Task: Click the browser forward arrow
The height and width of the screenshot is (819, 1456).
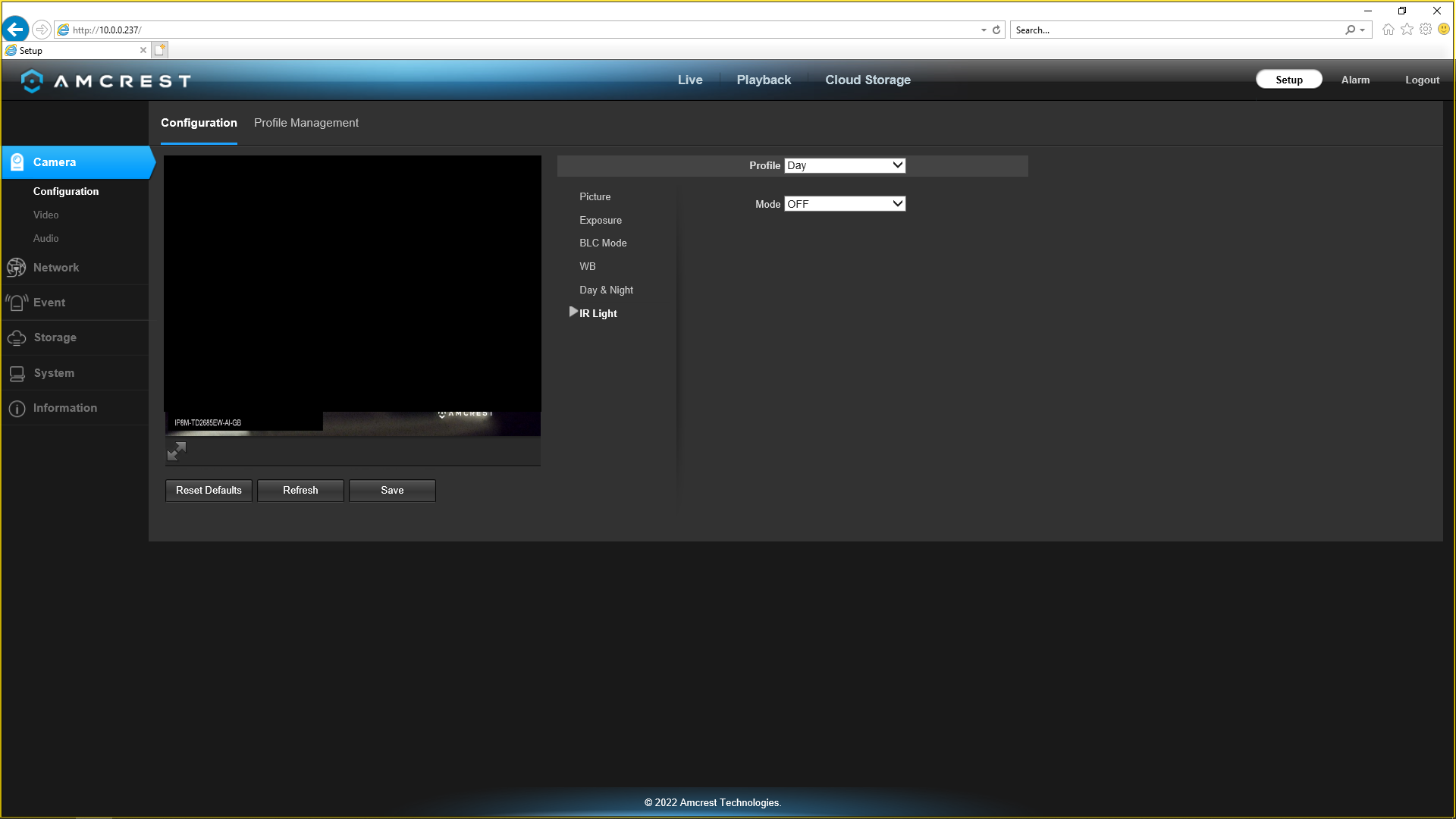Action: pos(42,30)
